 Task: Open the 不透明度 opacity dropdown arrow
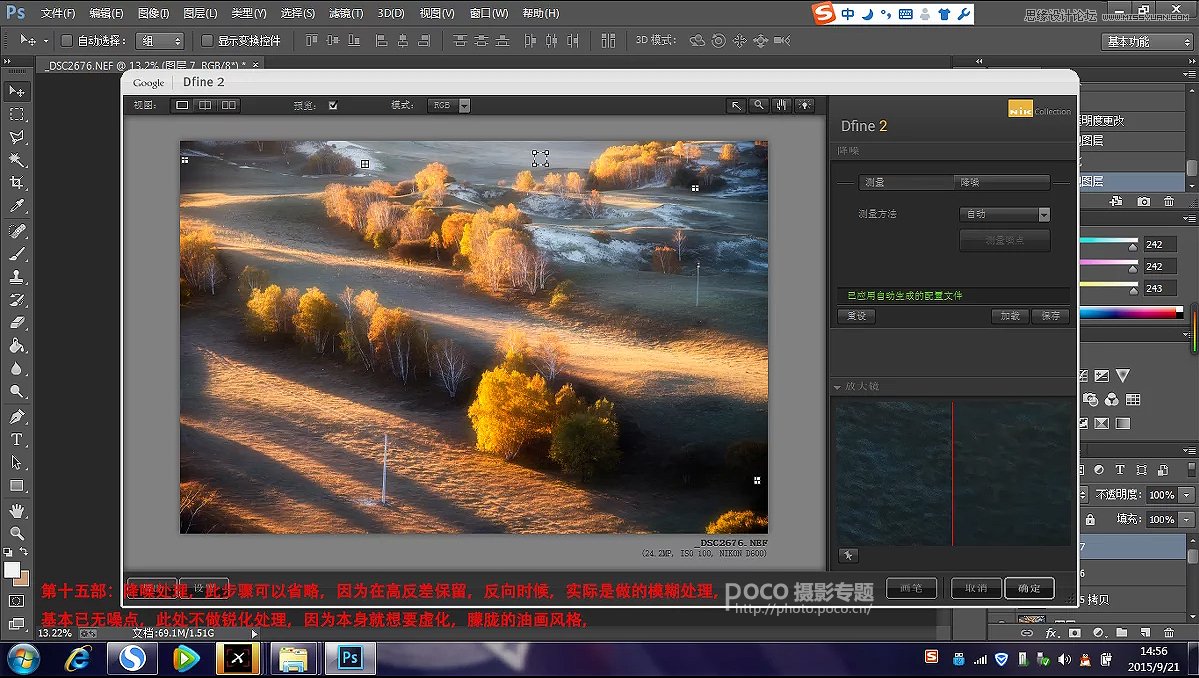[x=1186, y=495]
